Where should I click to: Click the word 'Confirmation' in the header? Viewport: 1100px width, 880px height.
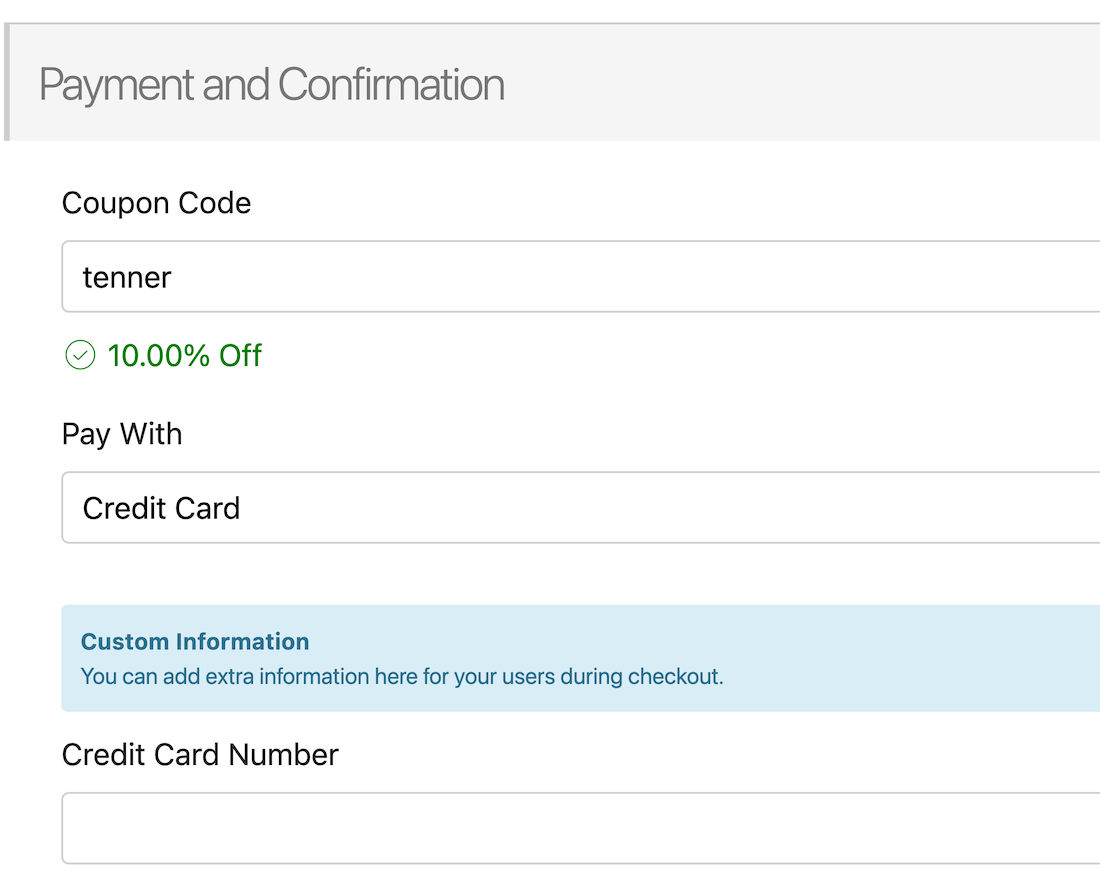[x=391, y=85]
